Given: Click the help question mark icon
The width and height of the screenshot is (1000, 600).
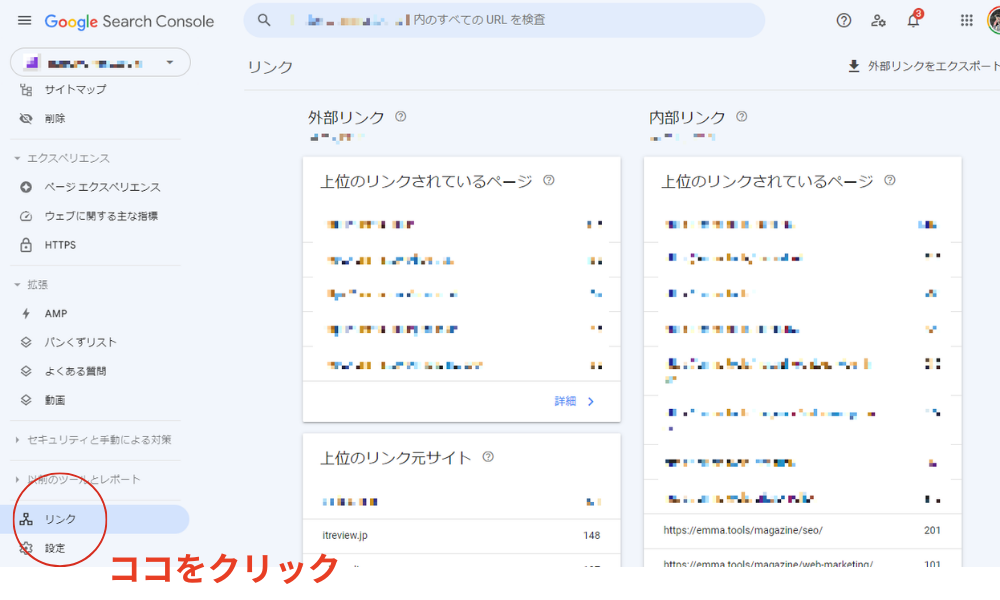Looking at the screenshot, I should (x=843, y=20).
